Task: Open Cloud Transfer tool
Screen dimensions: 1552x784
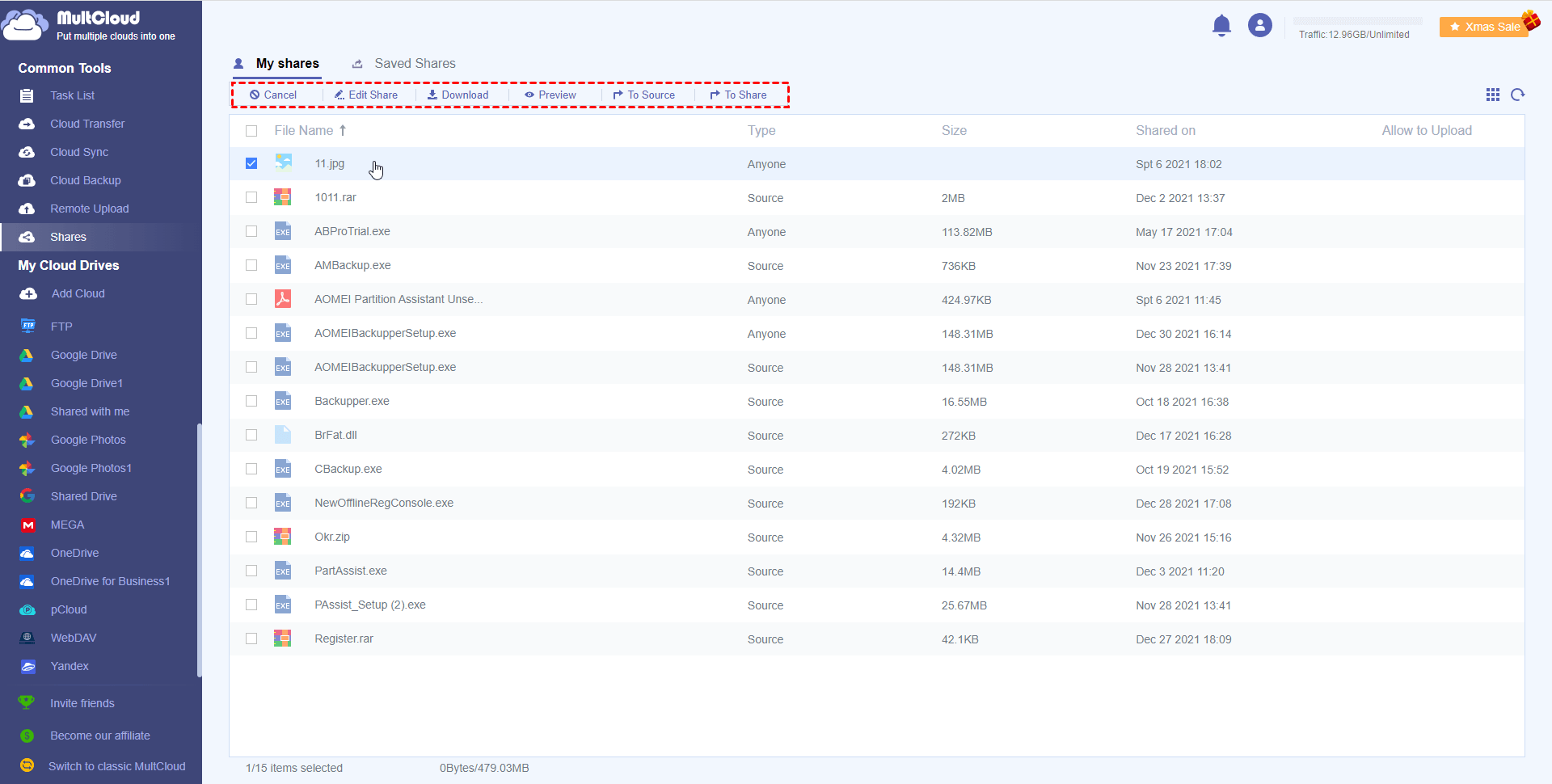Action: 87,124
